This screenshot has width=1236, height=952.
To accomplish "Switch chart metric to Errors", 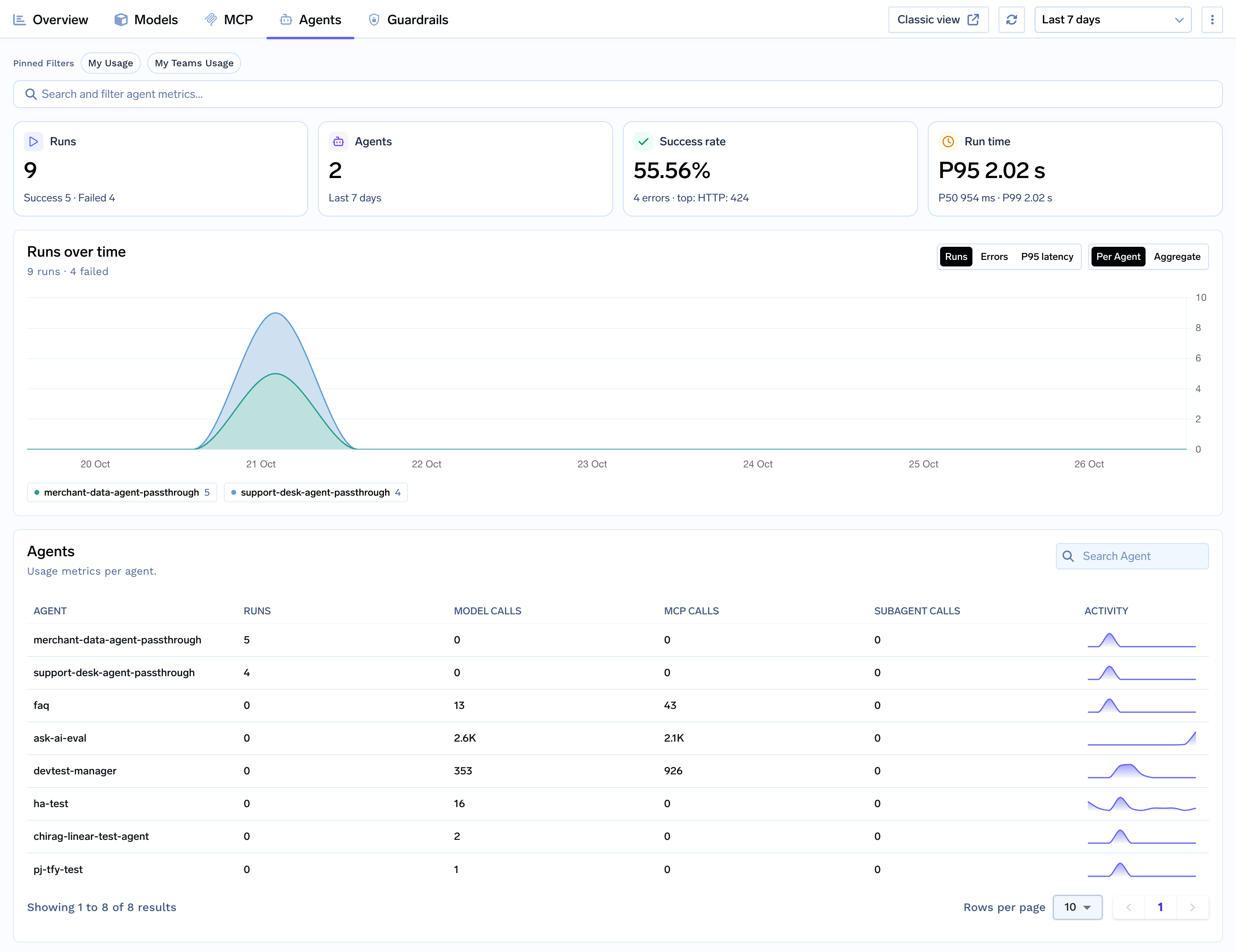I will pyautogui.click(x=994, y=256).
